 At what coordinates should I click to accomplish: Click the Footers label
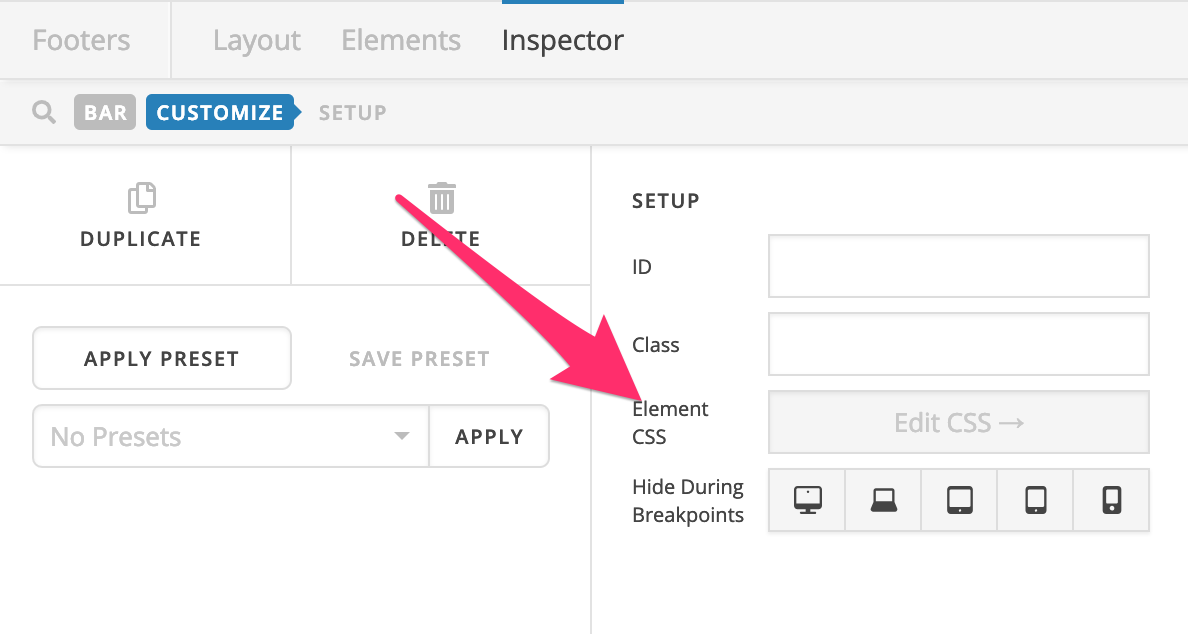[x=81, y=40]
